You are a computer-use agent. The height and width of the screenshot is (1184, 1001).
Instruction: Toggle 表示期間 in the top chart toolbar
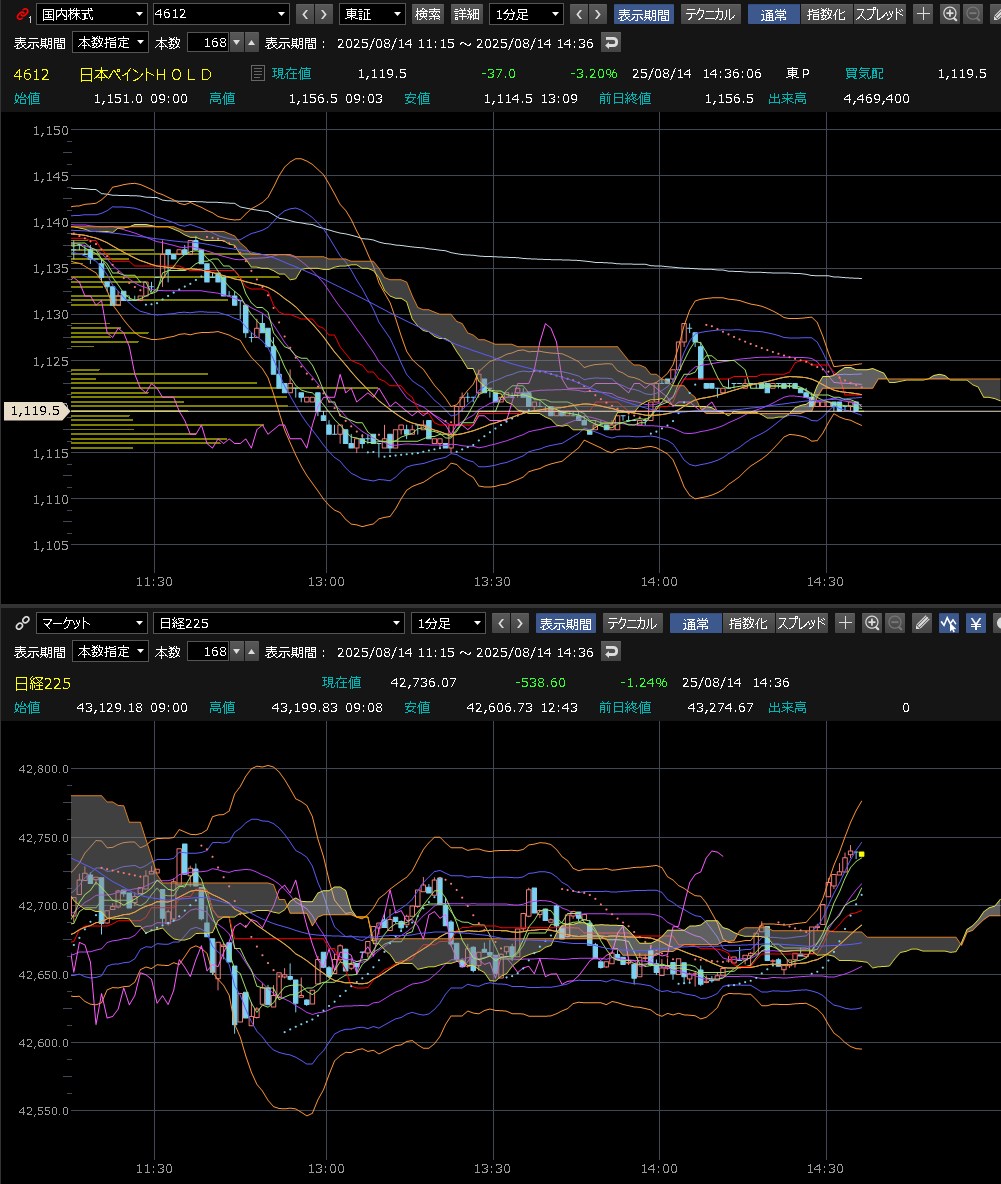tap(643, 14)
